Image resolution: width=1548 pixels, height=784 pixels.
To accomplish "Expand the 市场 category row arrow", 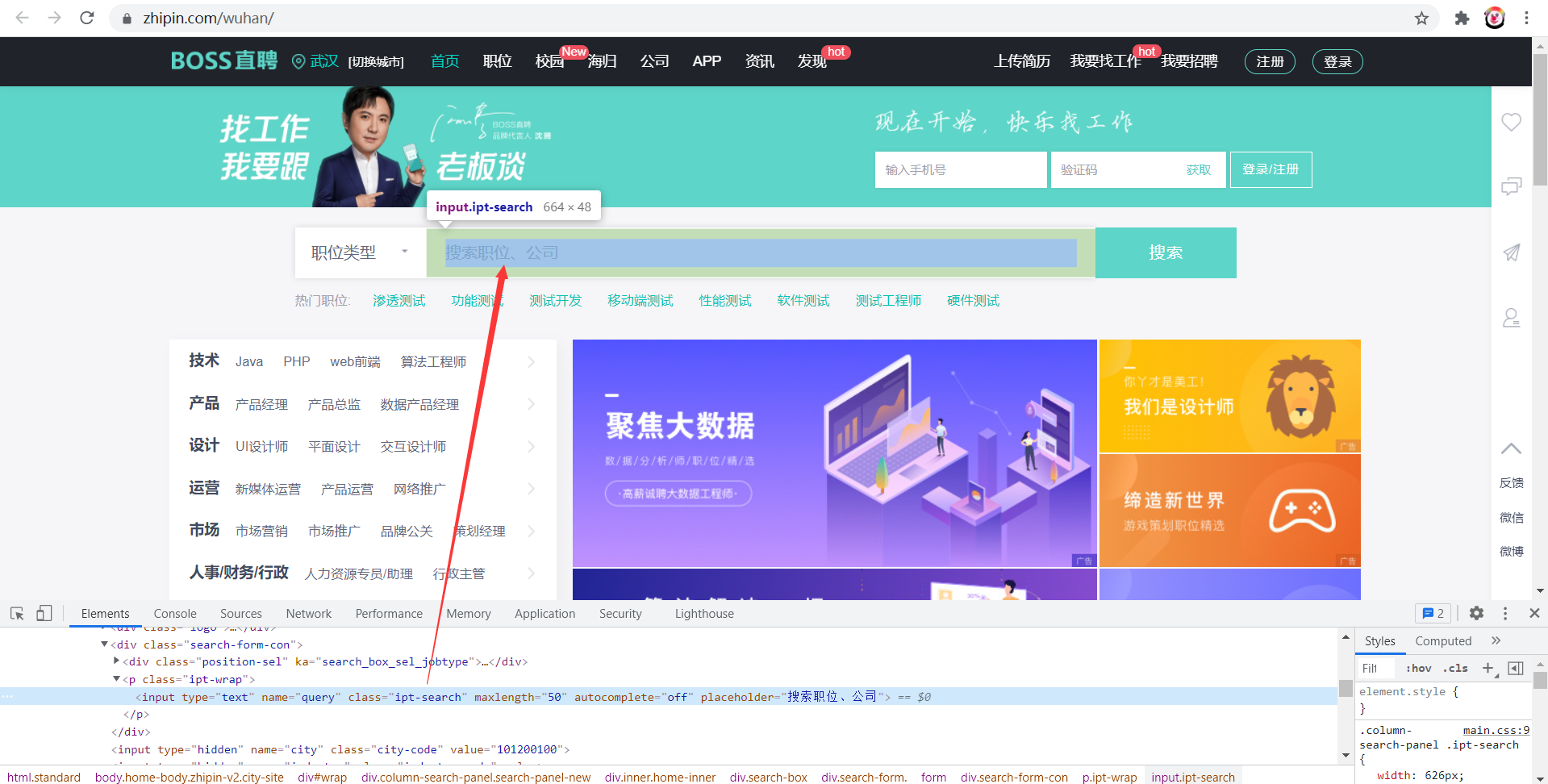I will 531,531.
